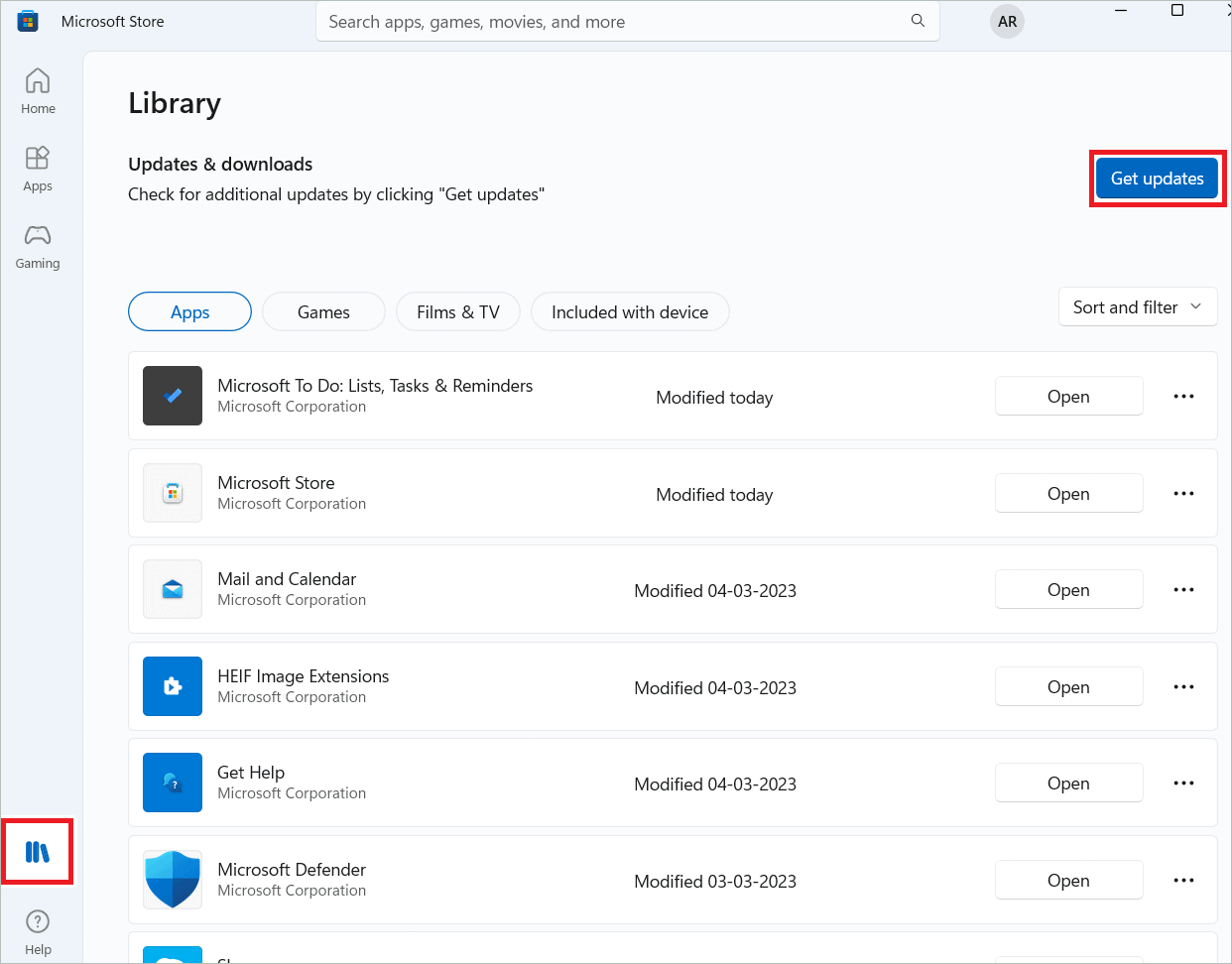Click the Get Help app icon
Image resolution: width=1232 pixels, height=964 pixels.
(173, 783)
